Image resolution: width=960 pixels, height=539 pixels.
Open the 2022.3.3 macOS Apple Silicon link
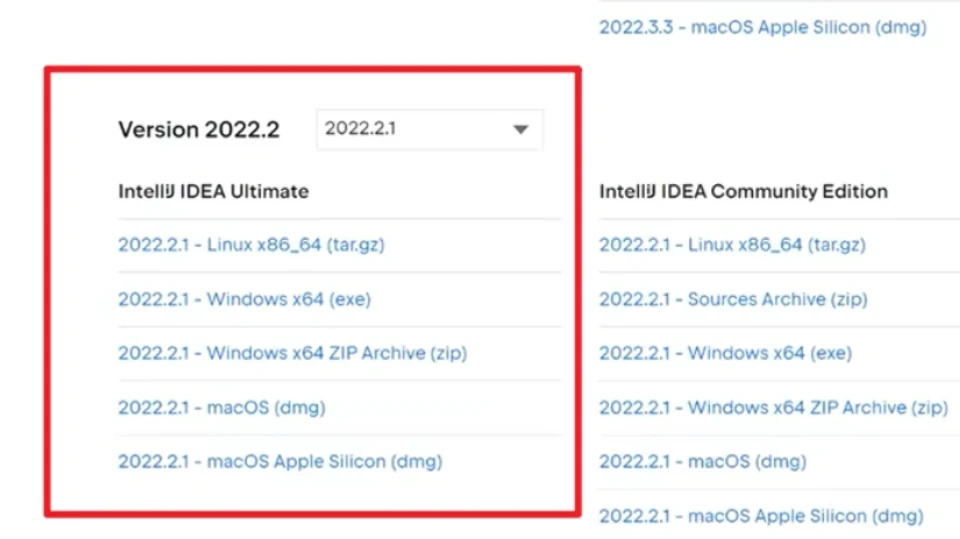point(762,27)
